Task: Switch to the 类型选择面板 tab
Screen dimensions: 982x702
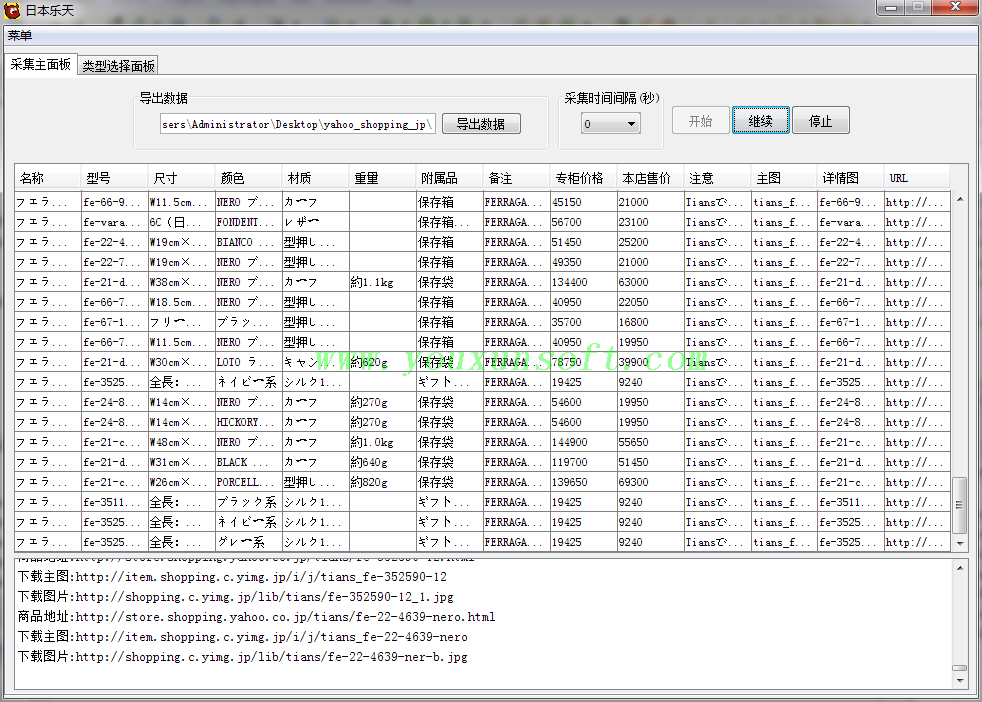Action: (118, 66)
